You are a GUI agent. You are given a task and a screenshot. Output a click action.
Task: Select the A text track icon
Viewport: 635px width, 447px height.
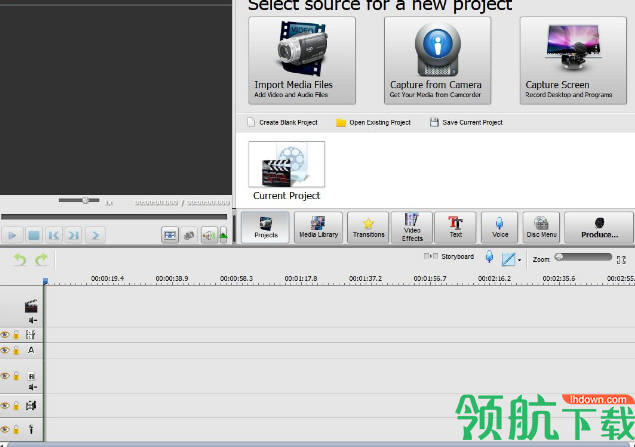(x=31, y=350)
